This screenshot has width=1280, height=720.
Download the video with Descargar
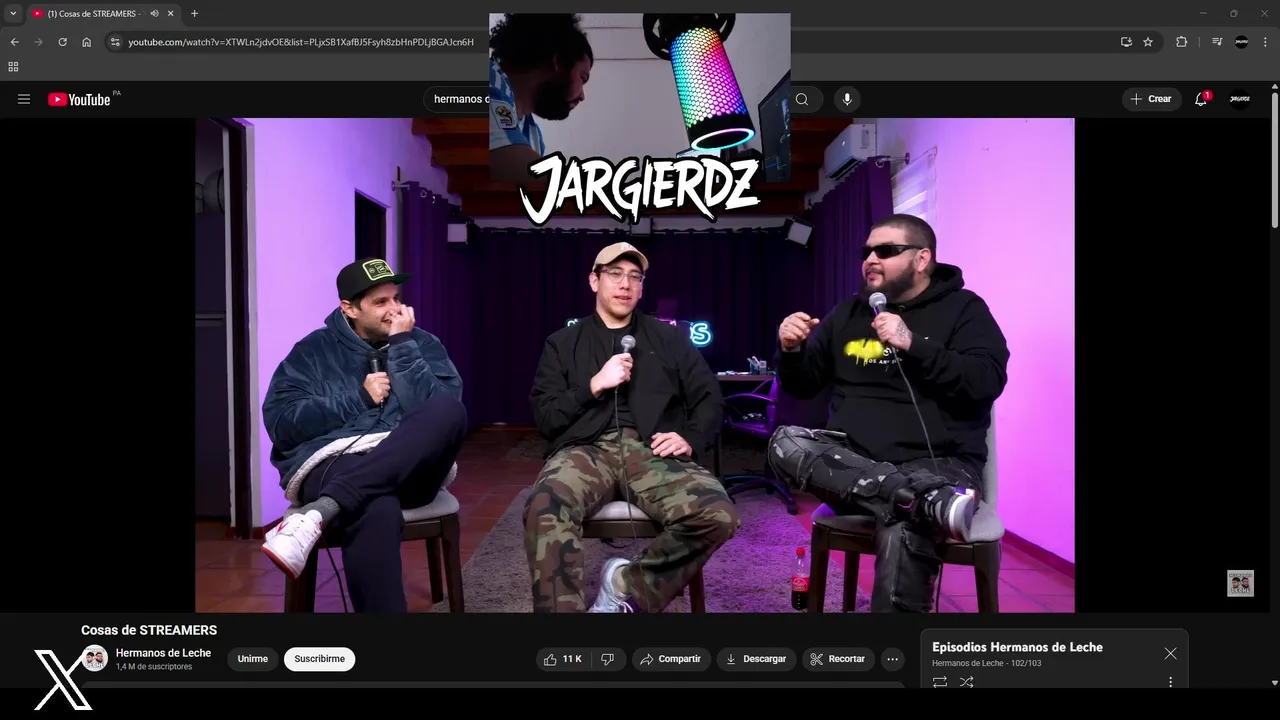pyautogui.click(x=756, y=659)
